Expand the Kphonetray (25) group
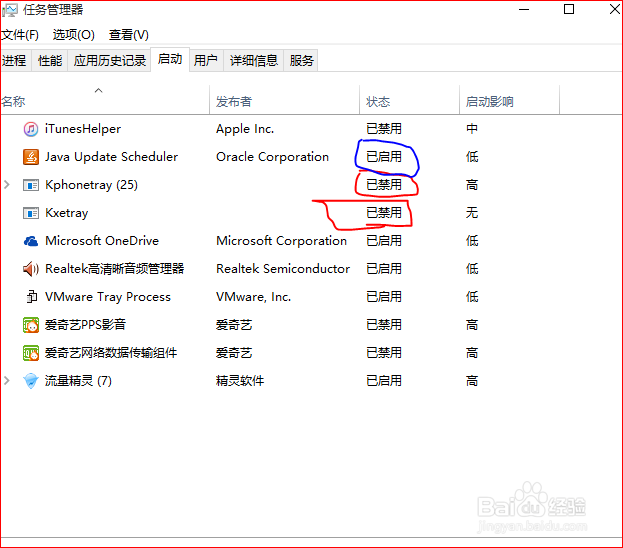Image resolution: width=623 pixels, height=548 pixels. (x=7, y=185)
